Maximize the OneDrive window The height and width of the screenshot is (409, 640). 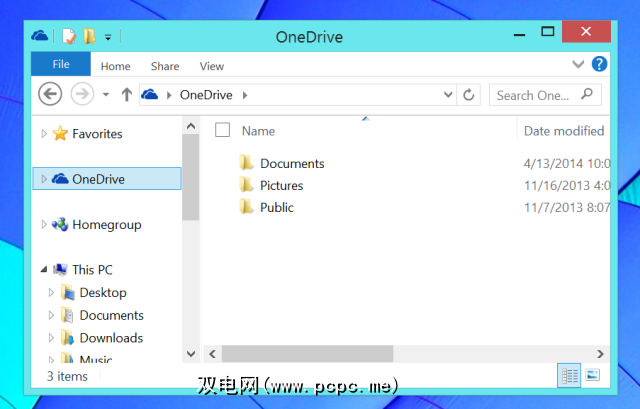[x=548, y=32]
